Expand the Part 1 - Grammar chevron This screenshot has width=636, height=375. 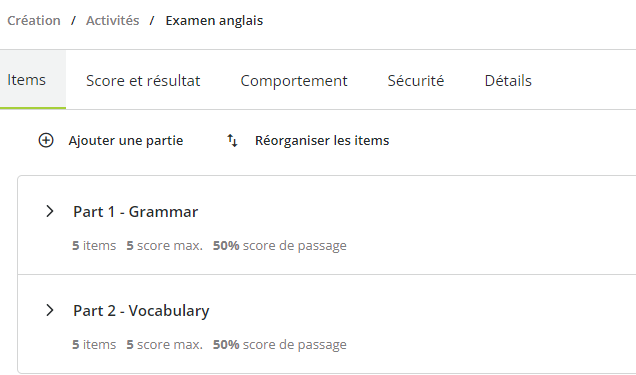[49, 211]
